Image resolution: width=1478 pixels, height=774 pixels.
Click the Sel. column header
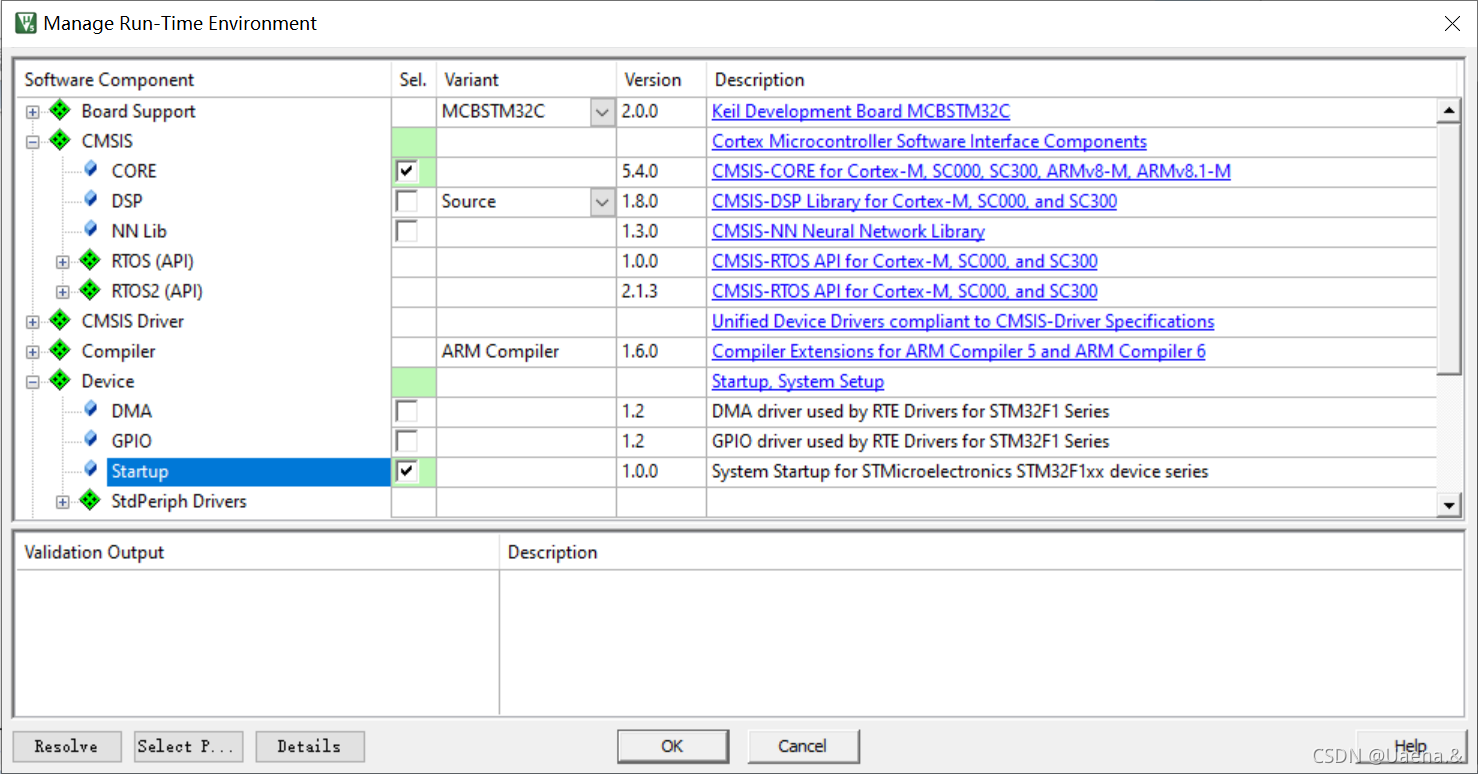413,80
